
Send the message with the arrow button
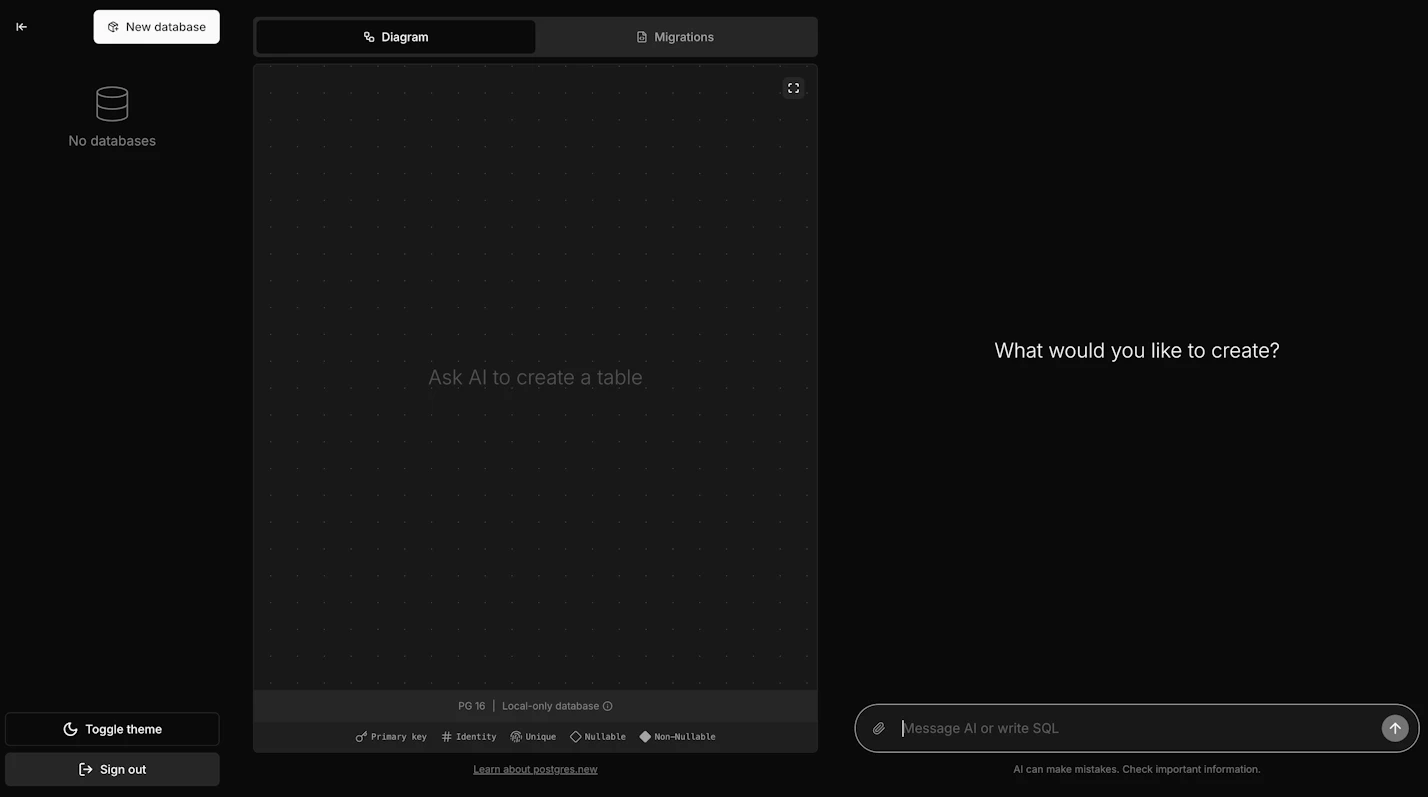[1395, 728]
